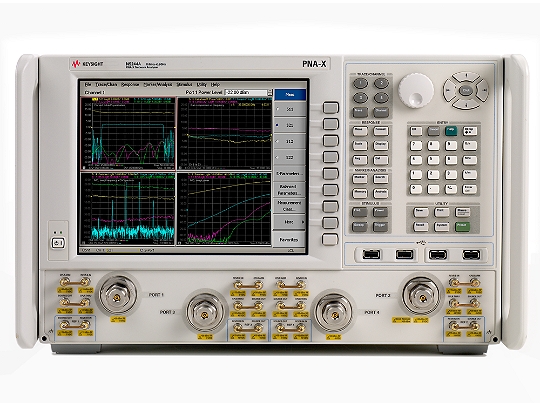The image size is (540, 405).
Task: Push the Scale hardkey
Action: point(360,145)
